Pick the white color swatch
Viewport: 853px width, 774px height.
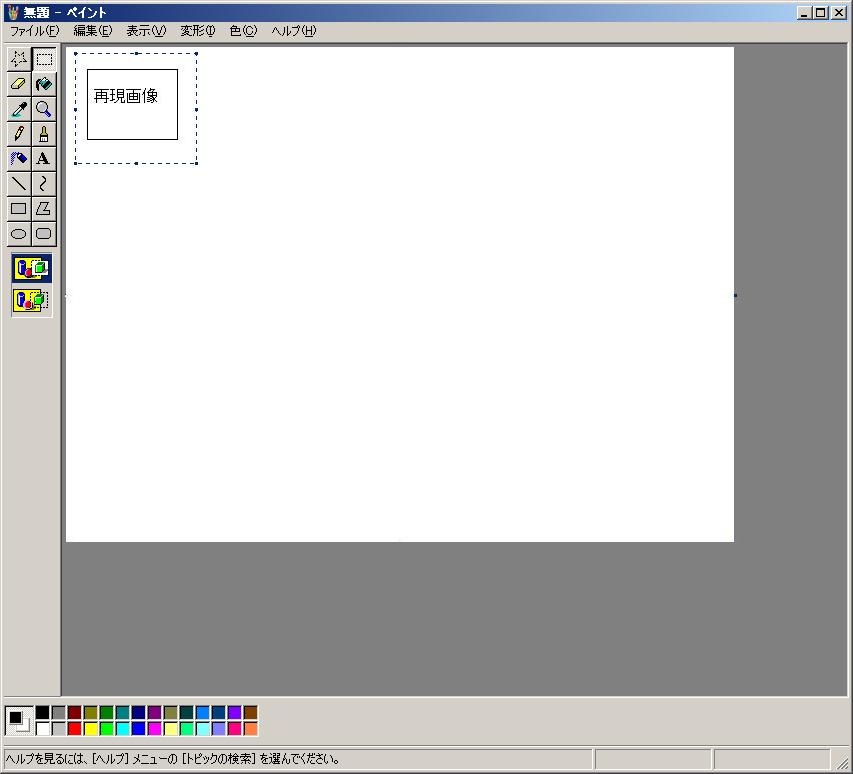coord(42,728)
